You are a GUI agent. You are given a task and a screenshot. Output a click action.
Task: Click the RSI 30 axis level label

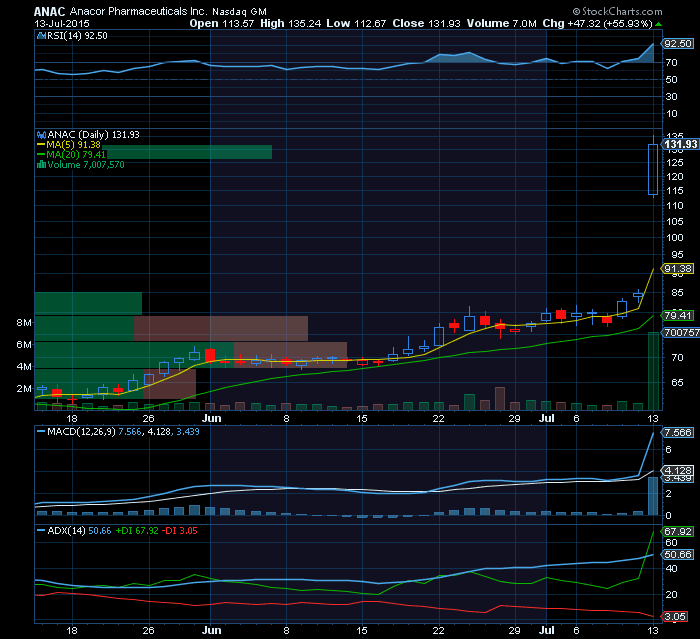(x=671, y=97)
